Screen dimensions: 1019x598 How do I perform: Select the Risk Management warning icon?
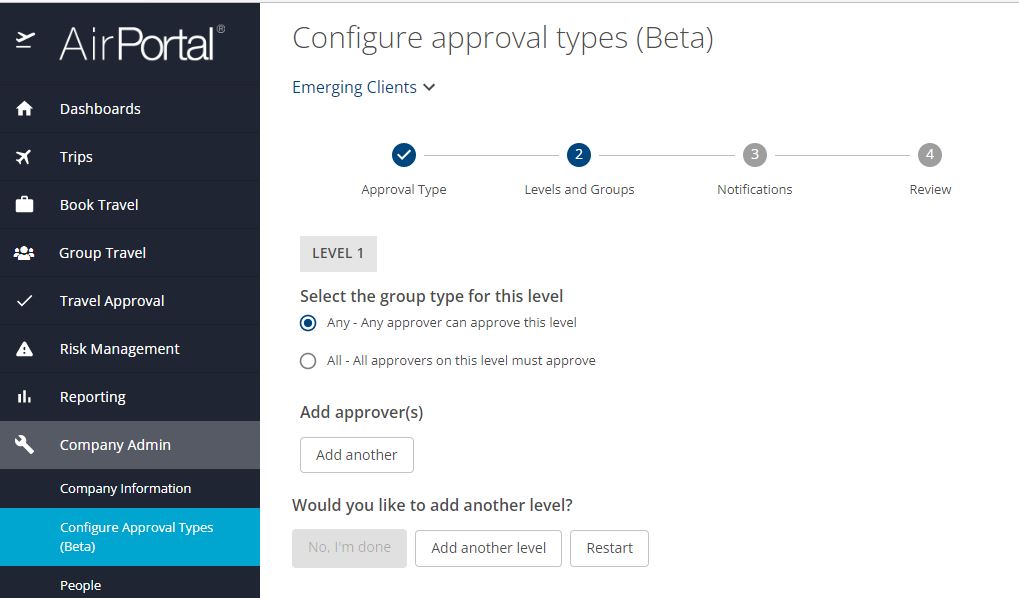24,349
